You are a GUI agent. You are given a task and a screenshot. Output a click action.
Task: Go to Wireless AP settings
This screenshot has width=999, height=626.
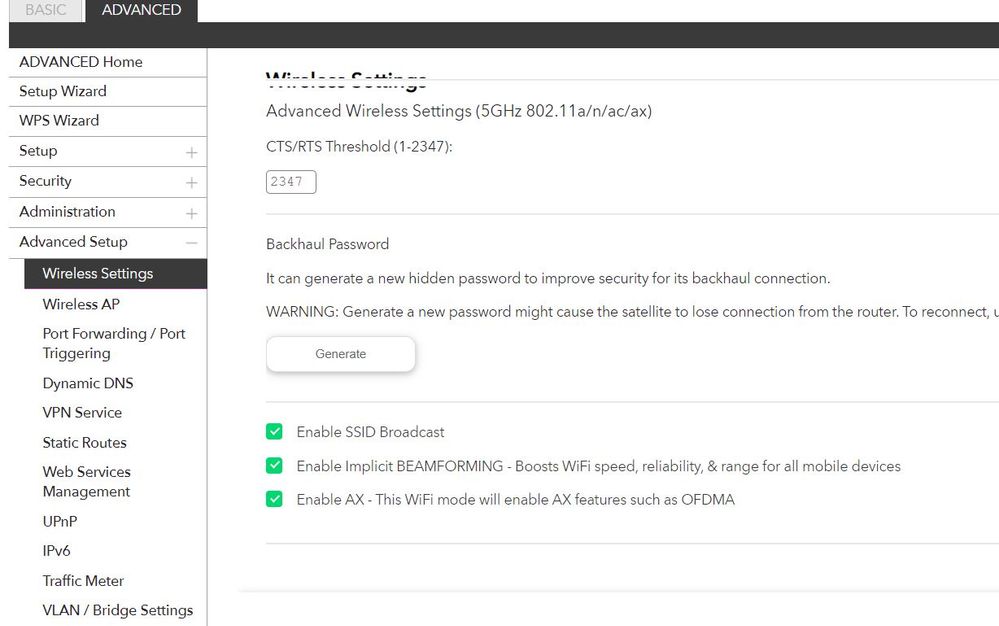(x=81, y=304)
